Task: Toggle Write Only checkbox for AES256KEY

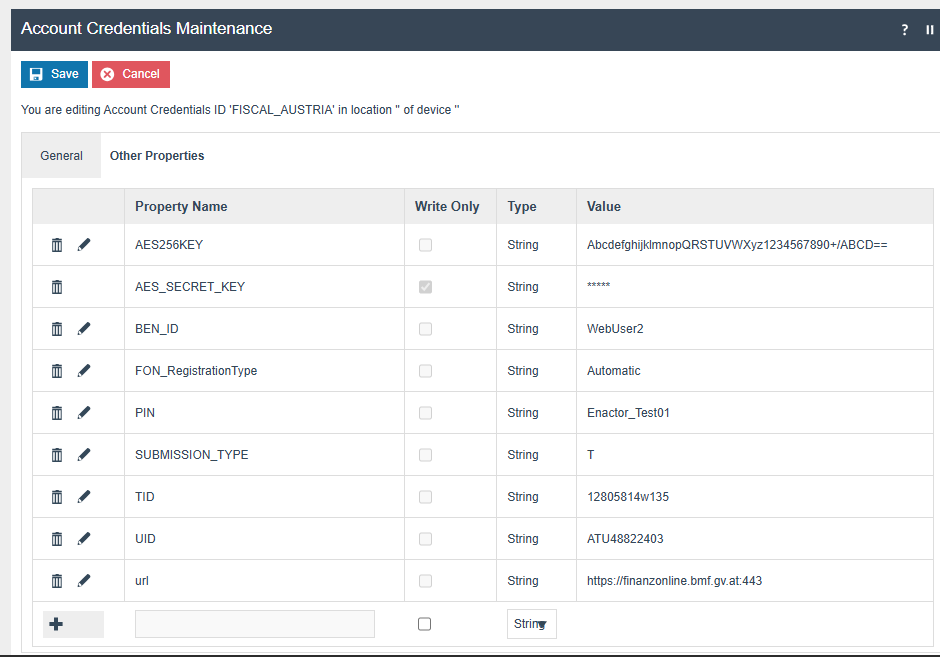Action: (x=425, y=245)
